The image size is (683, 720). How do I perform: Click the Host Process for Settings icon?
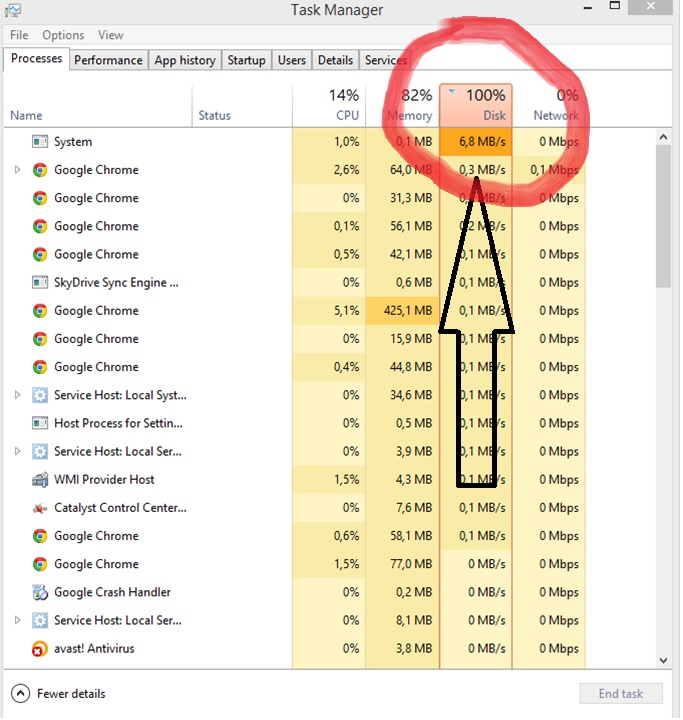click(x=40, y=423)
